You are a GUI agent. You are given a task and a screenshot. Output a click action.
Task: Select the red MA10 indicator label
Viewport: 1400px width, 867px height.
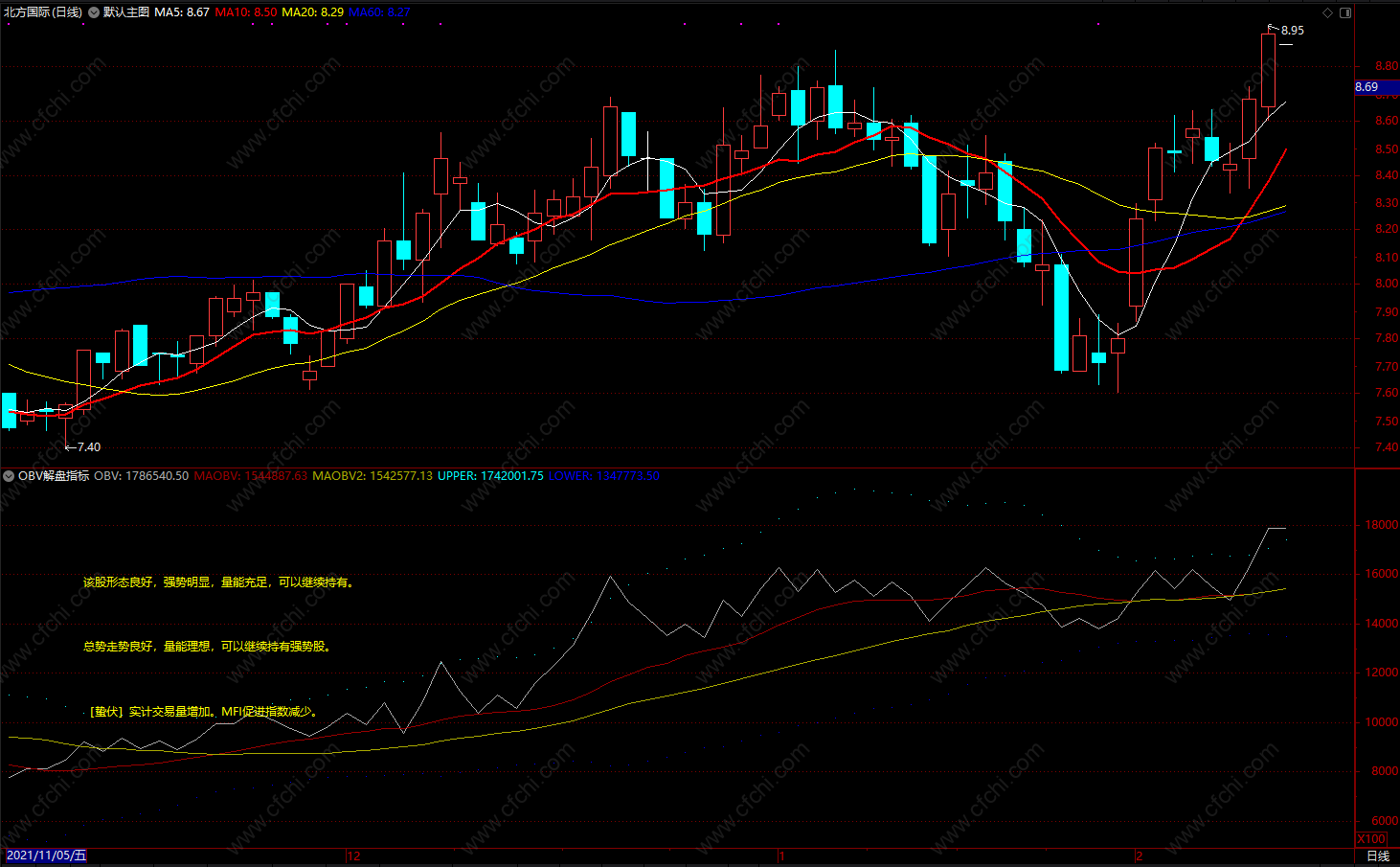click(246, 12)
